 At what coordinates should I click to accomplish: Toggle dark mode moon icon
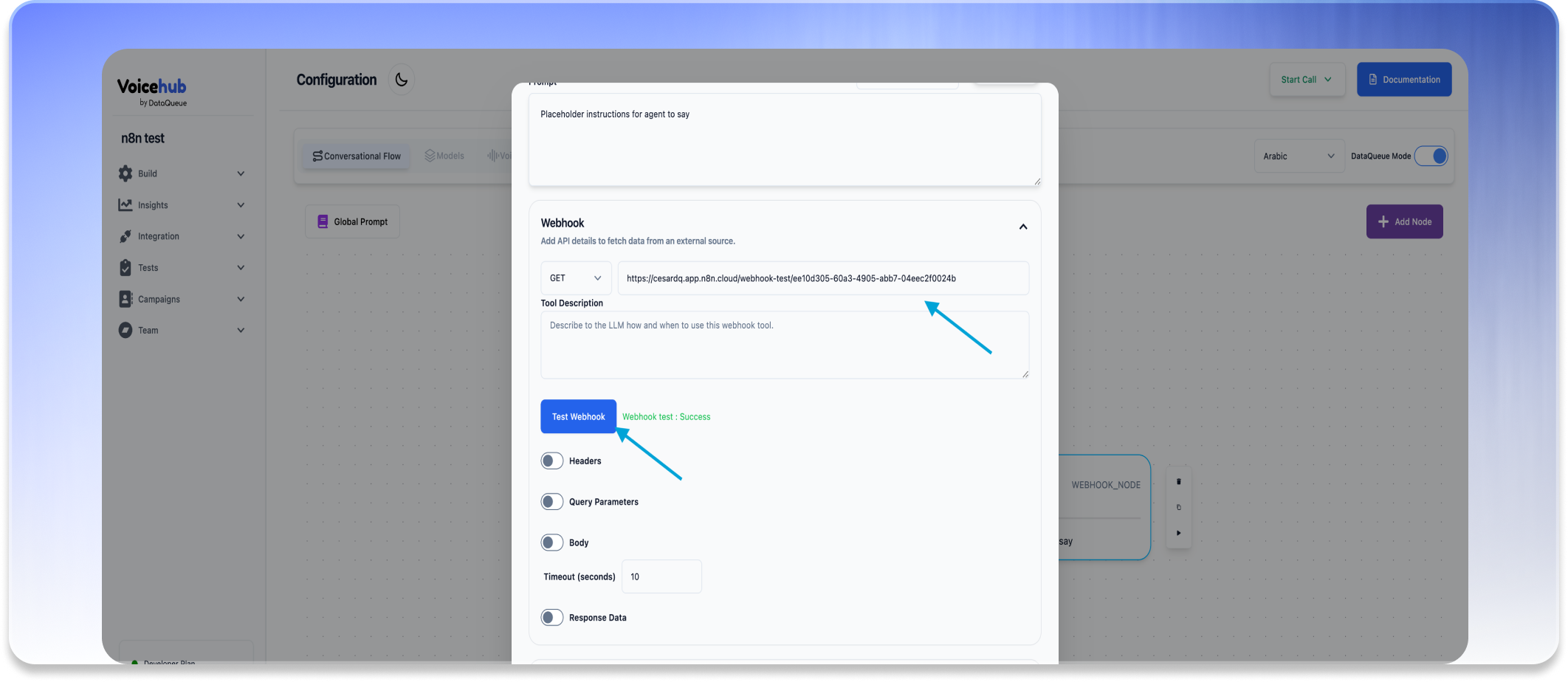click(x=401, y=80)
